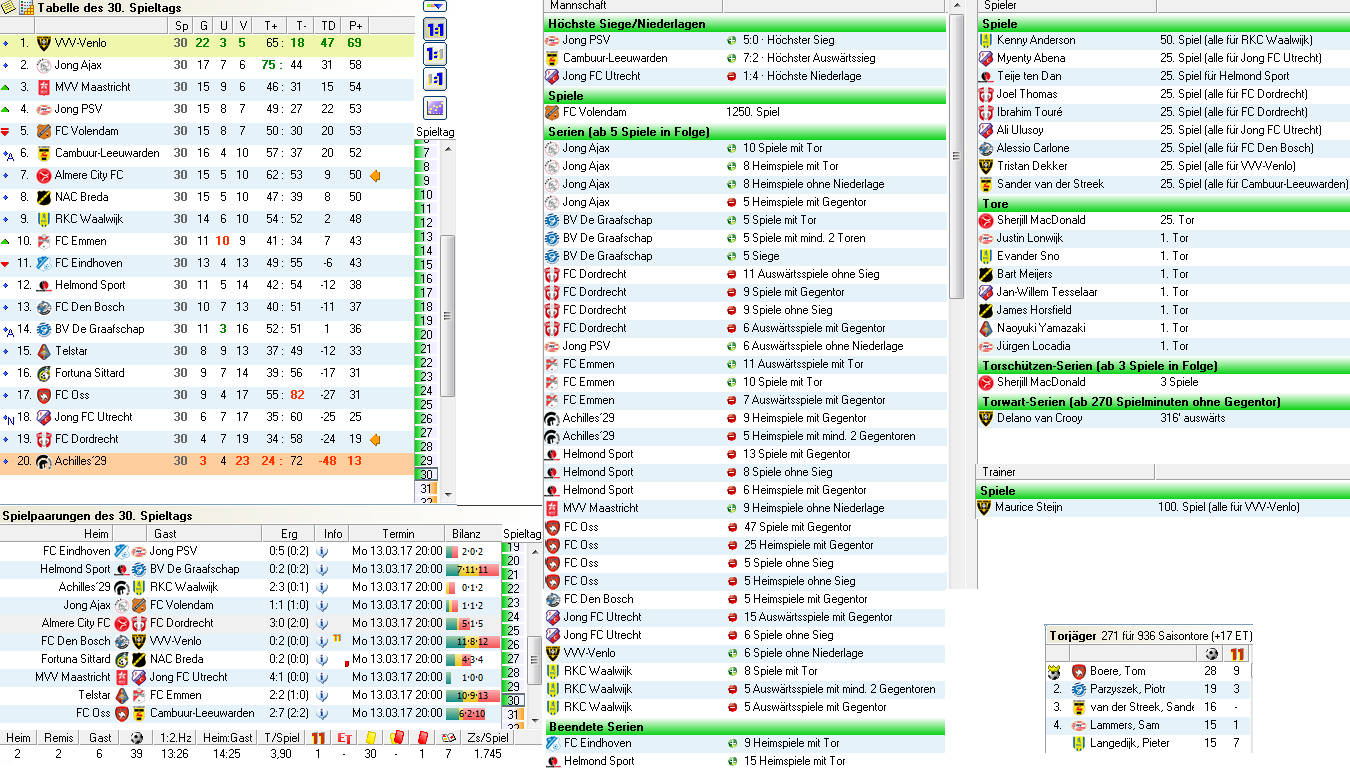Viewport: 1350px width, 778px height.
Task: Click the Jong Ajax crest in the league table
Action: tap(43, 65)
